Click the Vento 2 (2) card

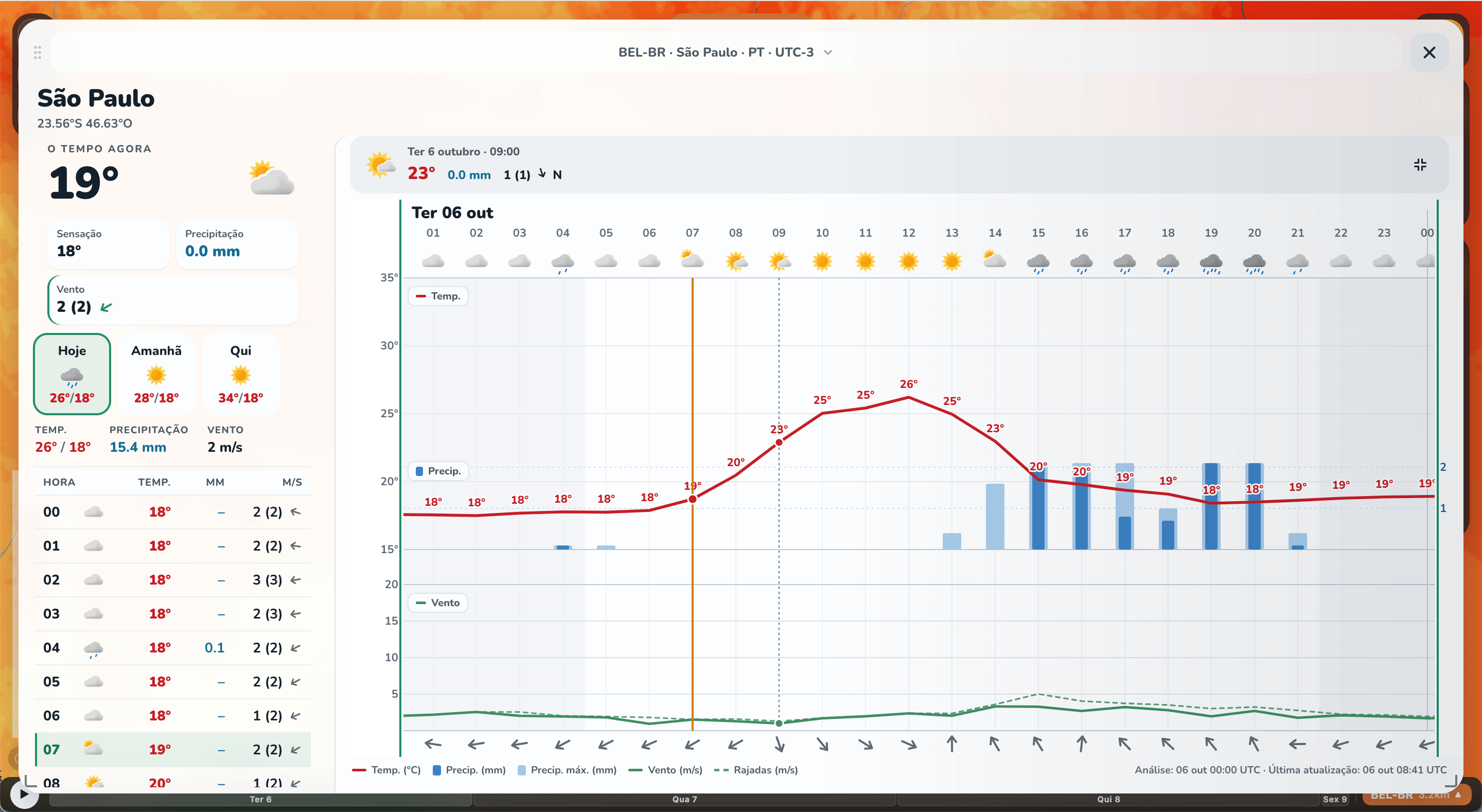(x=172, y=299)
